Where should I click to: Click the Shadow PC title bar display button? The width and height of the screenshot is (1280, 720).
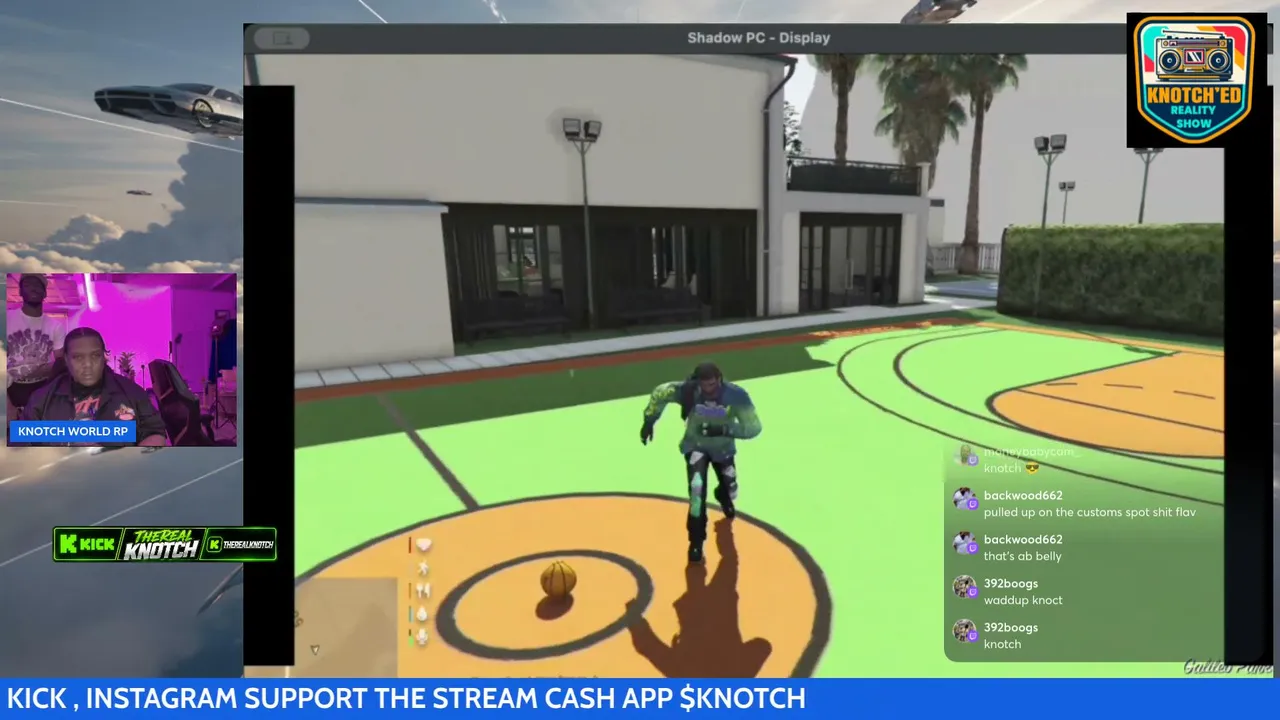[282, 38]
